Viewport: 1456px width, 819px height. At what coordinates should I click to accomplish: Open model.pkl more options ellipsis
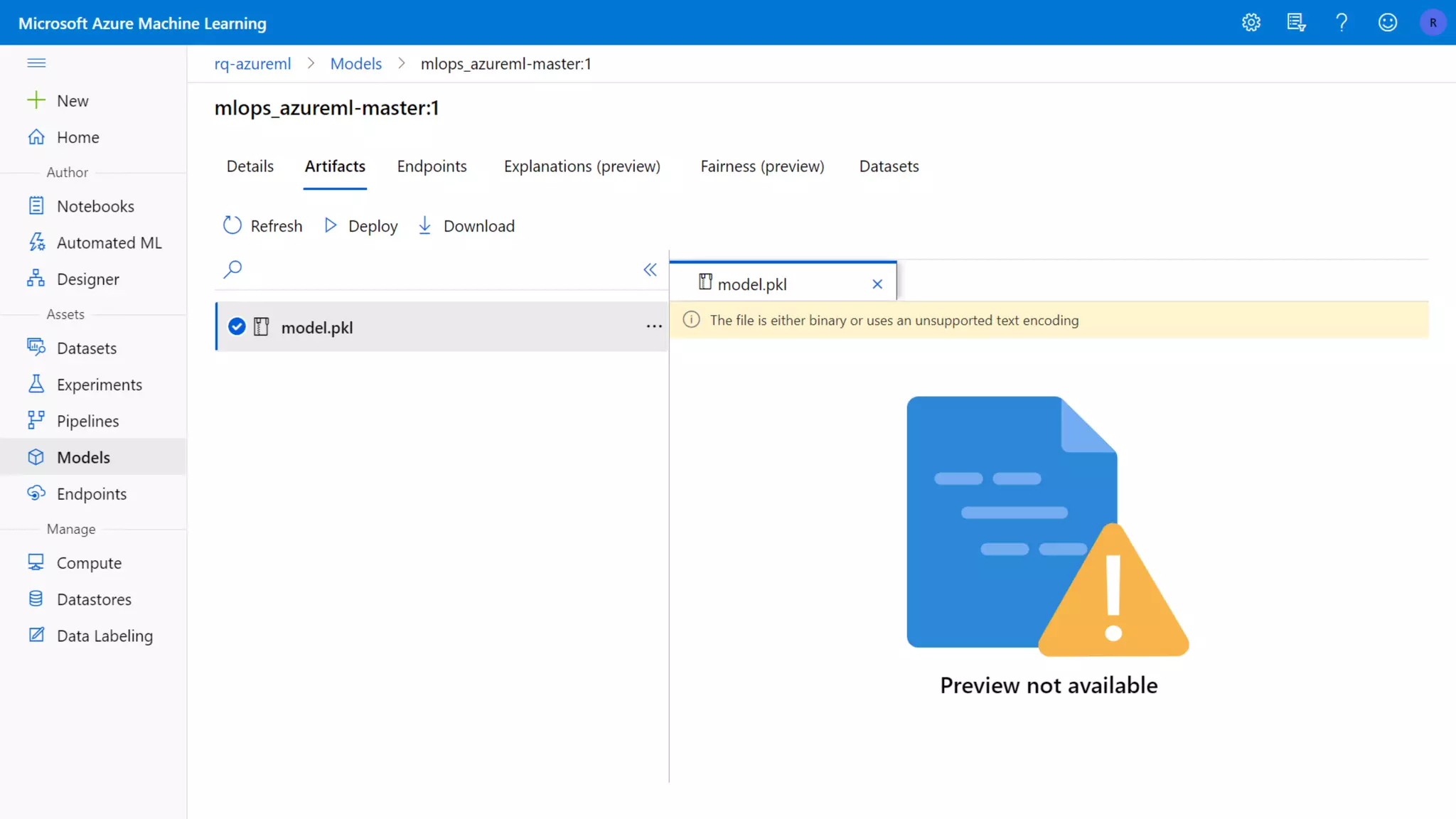tap(654, 326)
